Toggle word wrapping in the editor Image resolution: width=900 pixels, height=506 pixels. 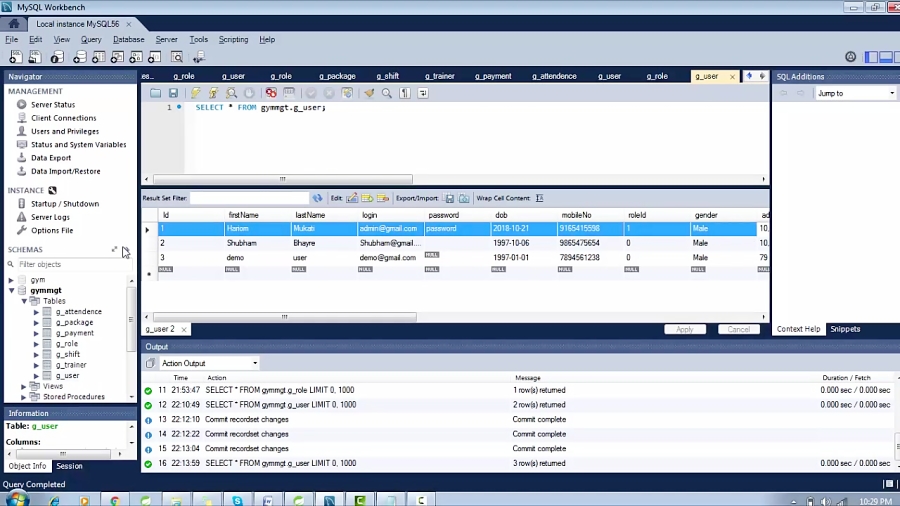(x=423, y=93)
